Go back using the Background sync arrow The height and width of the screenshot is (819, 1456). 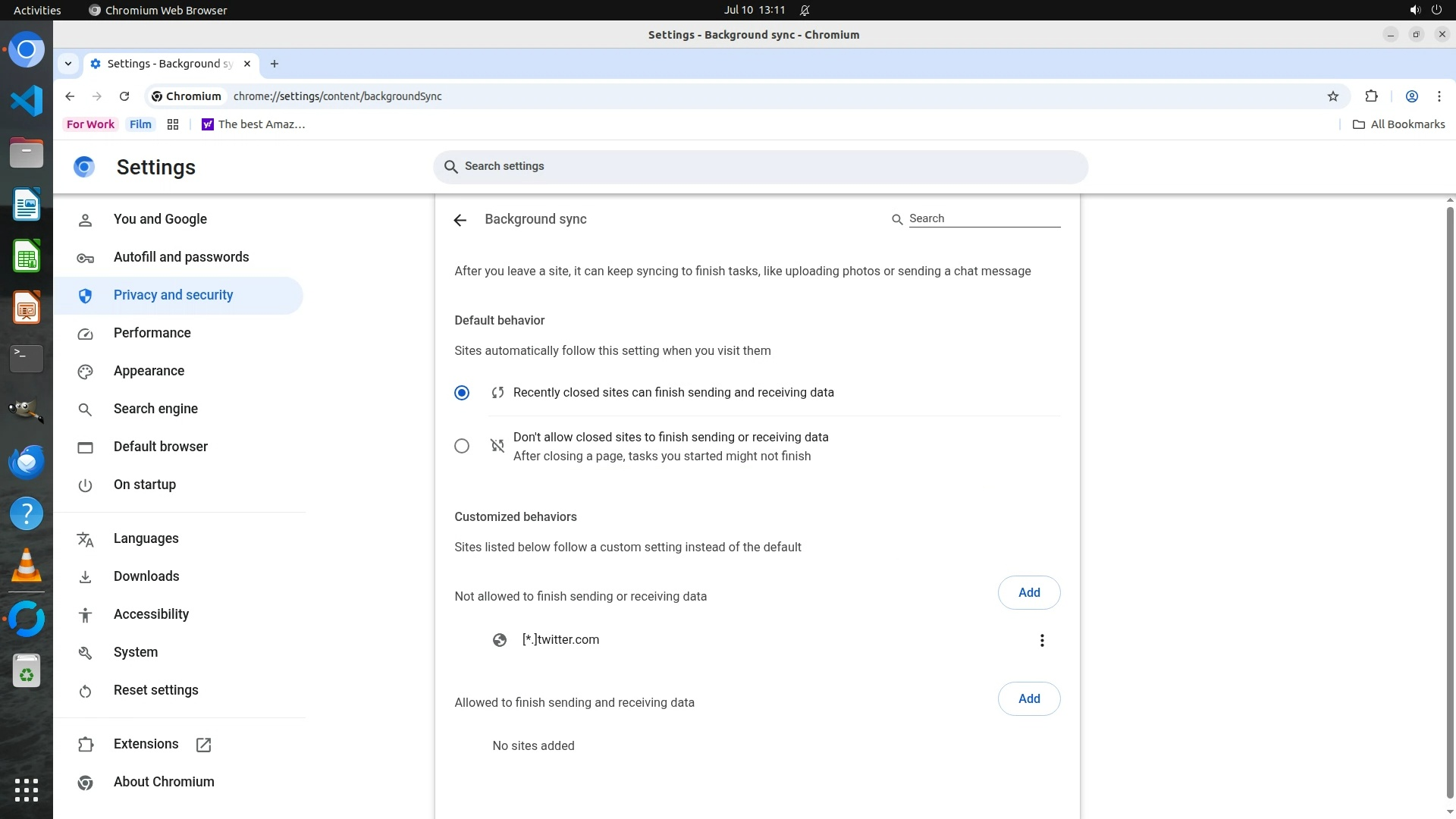460,220
